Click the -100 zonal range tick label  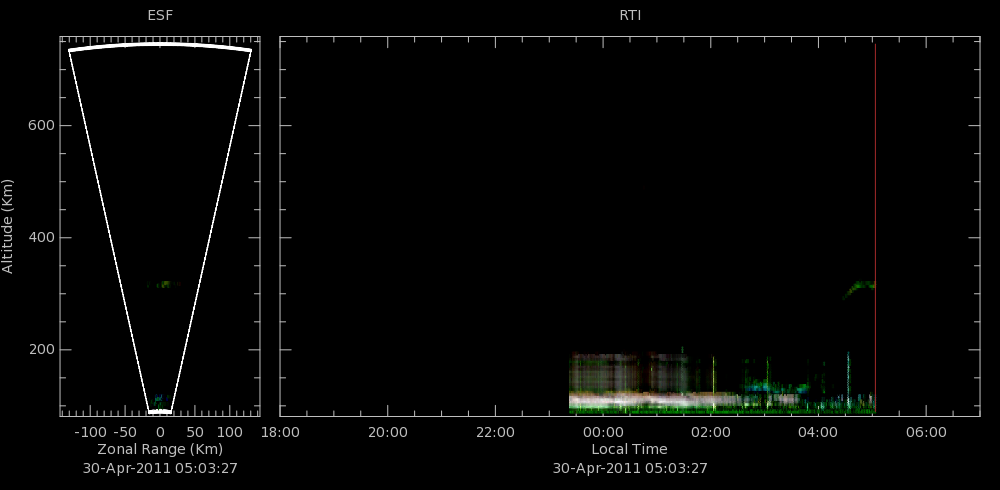[x=90, y=433]
